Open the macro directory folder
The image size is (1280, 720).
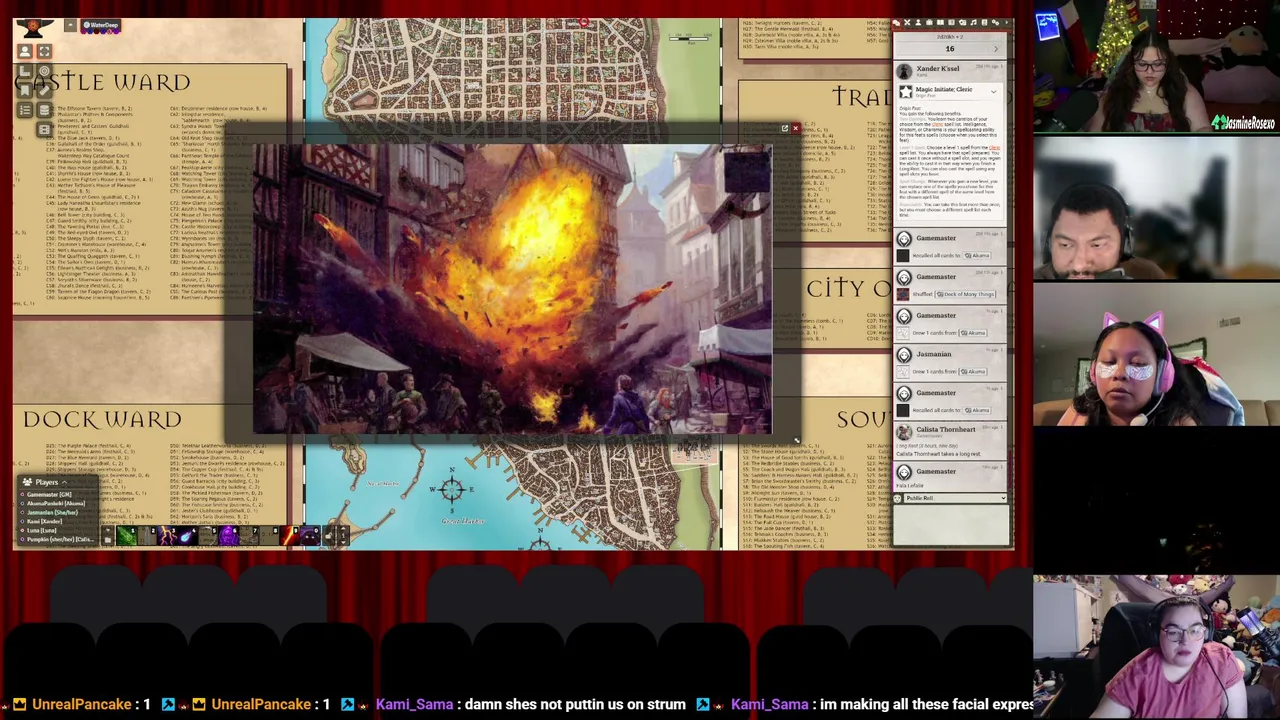(108, 541)
